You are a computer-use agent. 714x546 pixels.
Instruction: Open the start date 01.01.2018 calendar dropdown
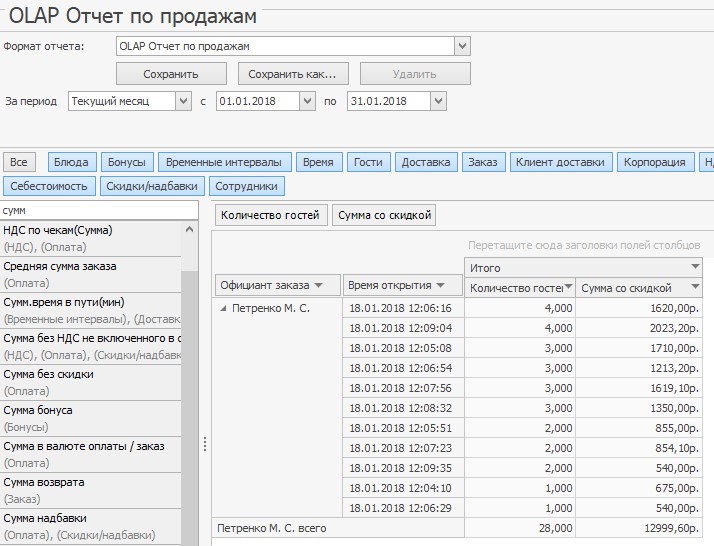pyautogui.click(x=307, y=101)
